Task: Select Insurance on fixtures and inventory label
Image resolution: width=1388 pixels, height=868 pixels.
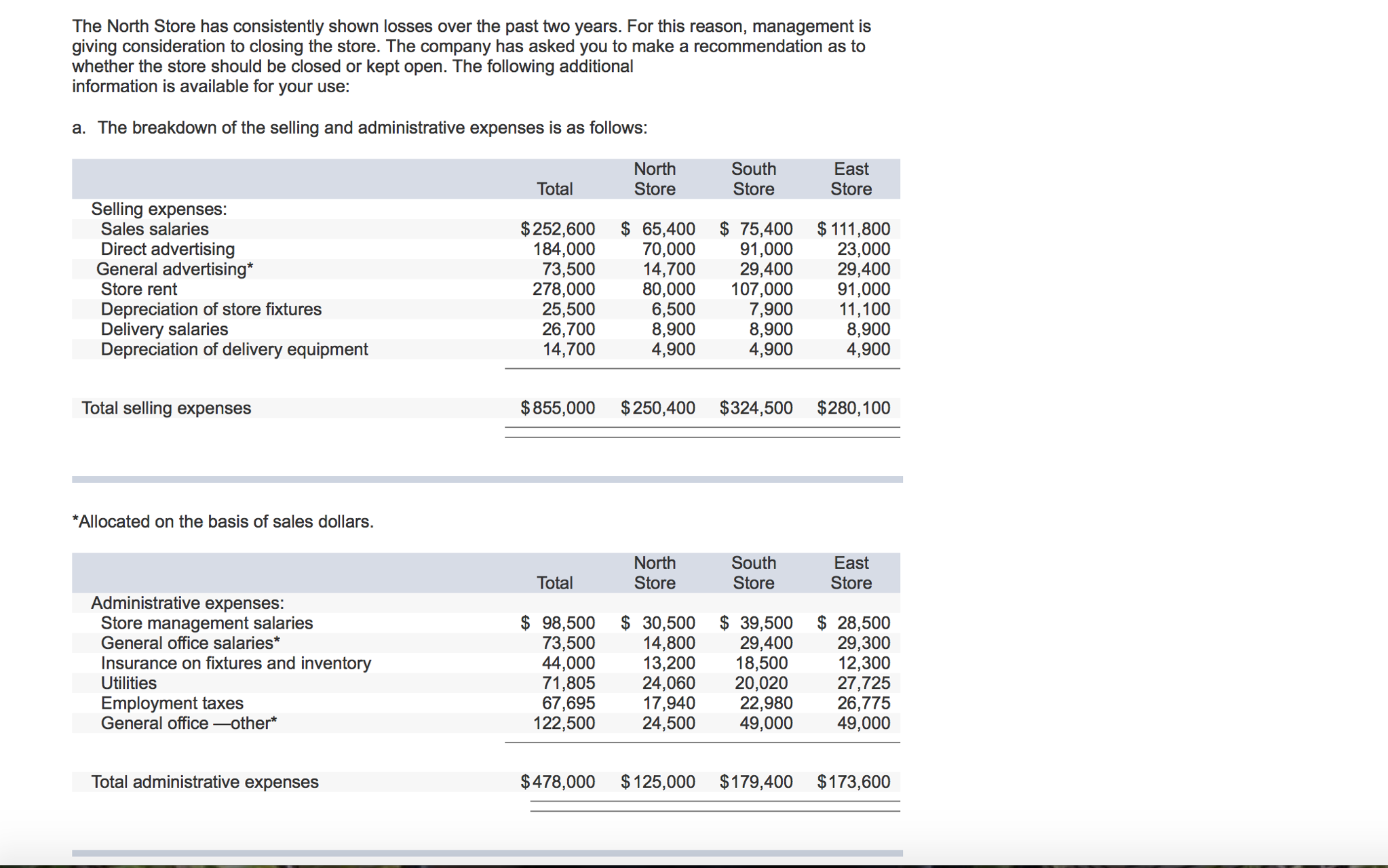Action: click(236, 663)
